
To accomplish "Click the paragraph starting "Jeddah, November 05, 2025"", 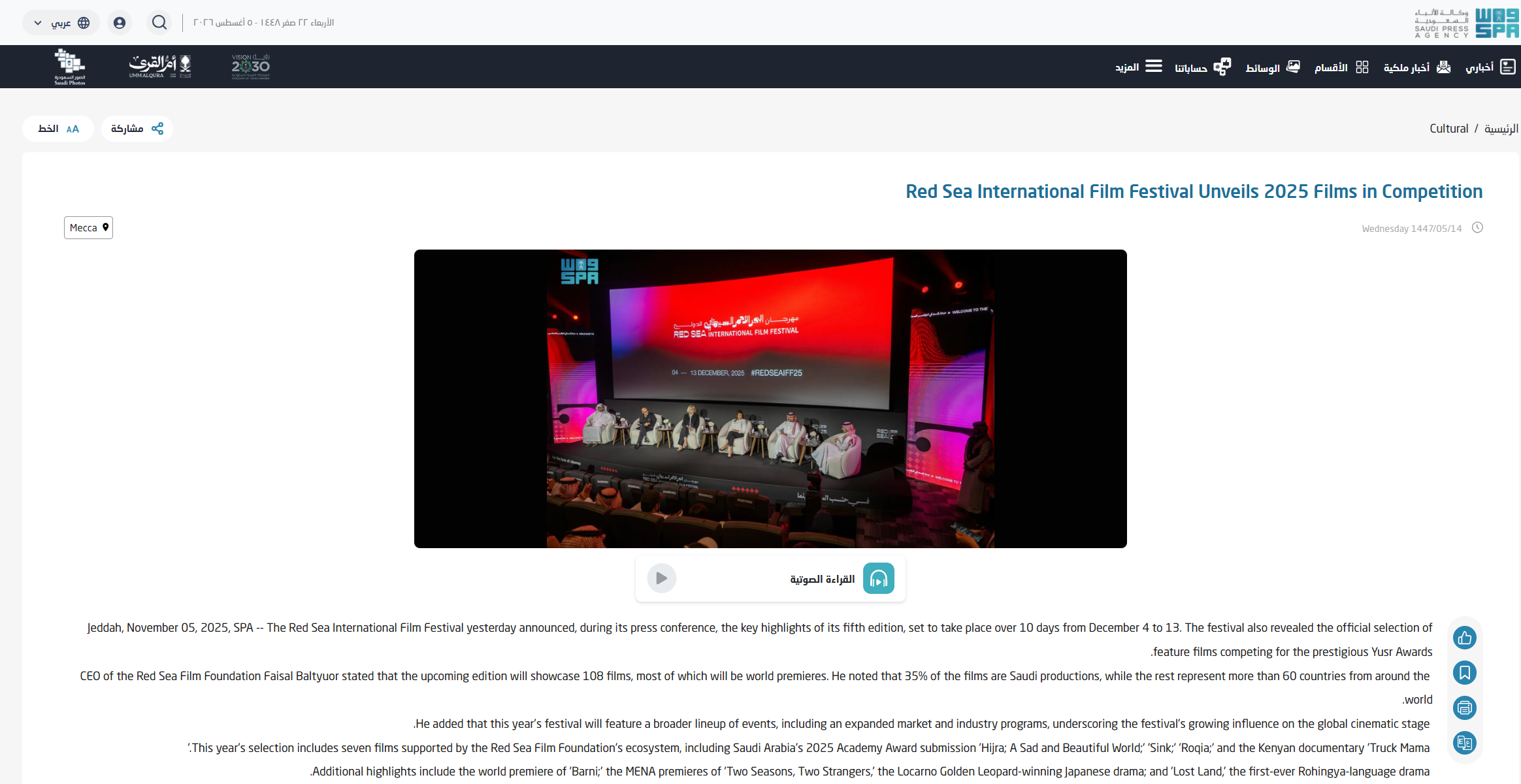I will coord(760,640).
